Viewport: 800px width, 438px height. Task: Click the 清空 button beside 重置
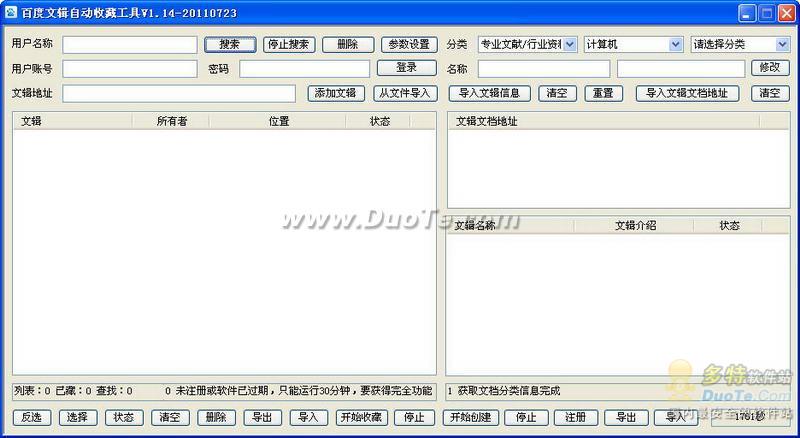pos(557,93)
